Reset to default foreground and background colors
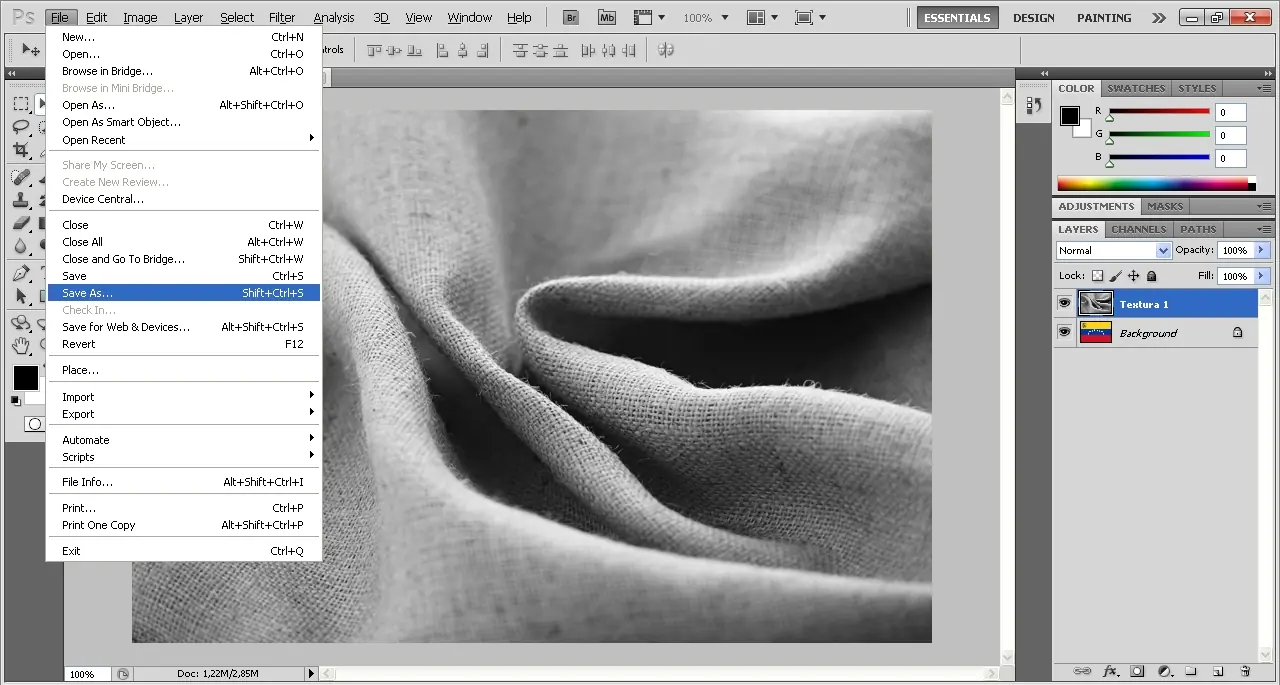1280x685 pixels. (15, 400)
